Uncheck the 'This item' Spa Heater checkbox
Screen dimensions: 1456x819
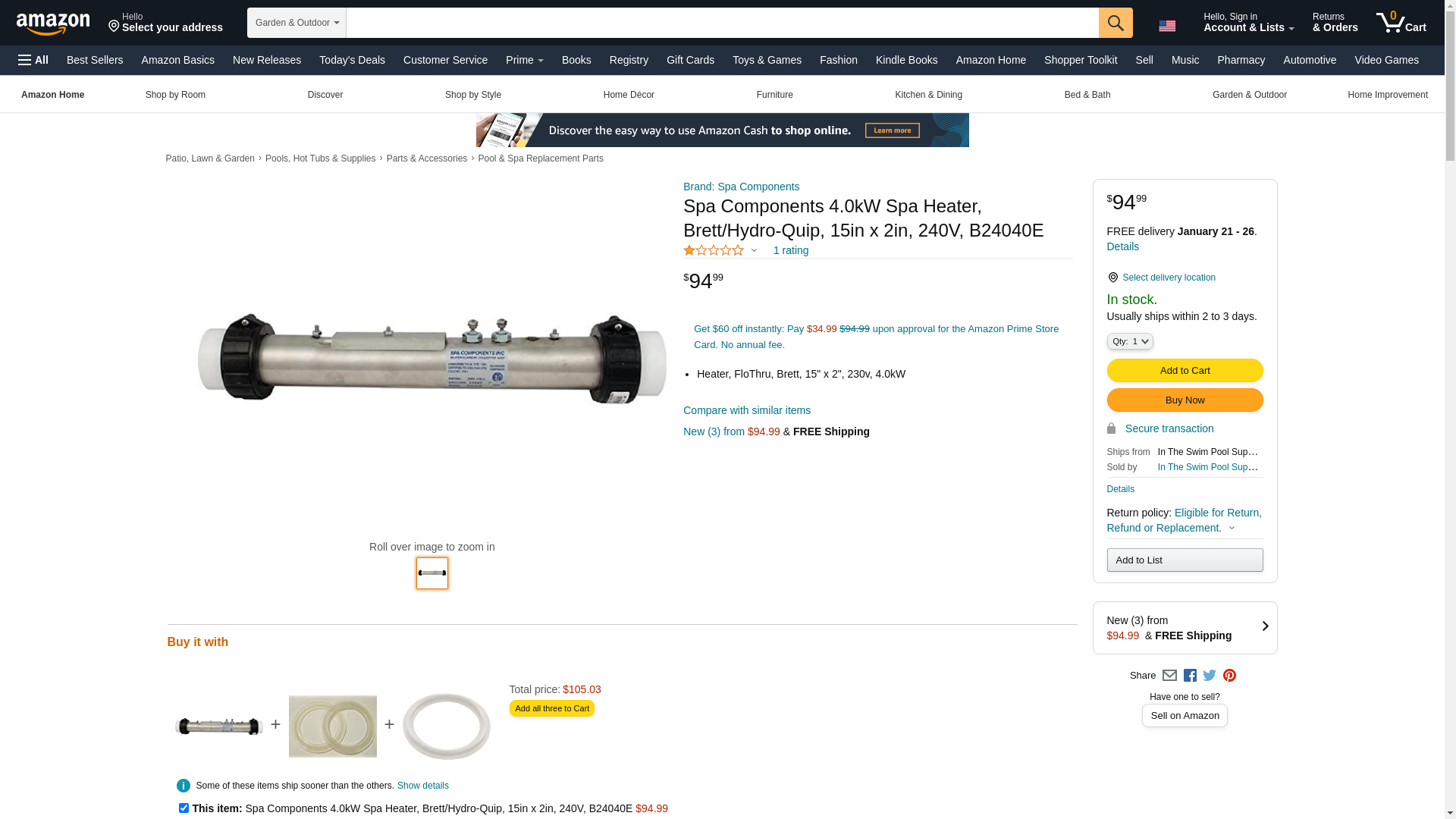pos(184,808)
